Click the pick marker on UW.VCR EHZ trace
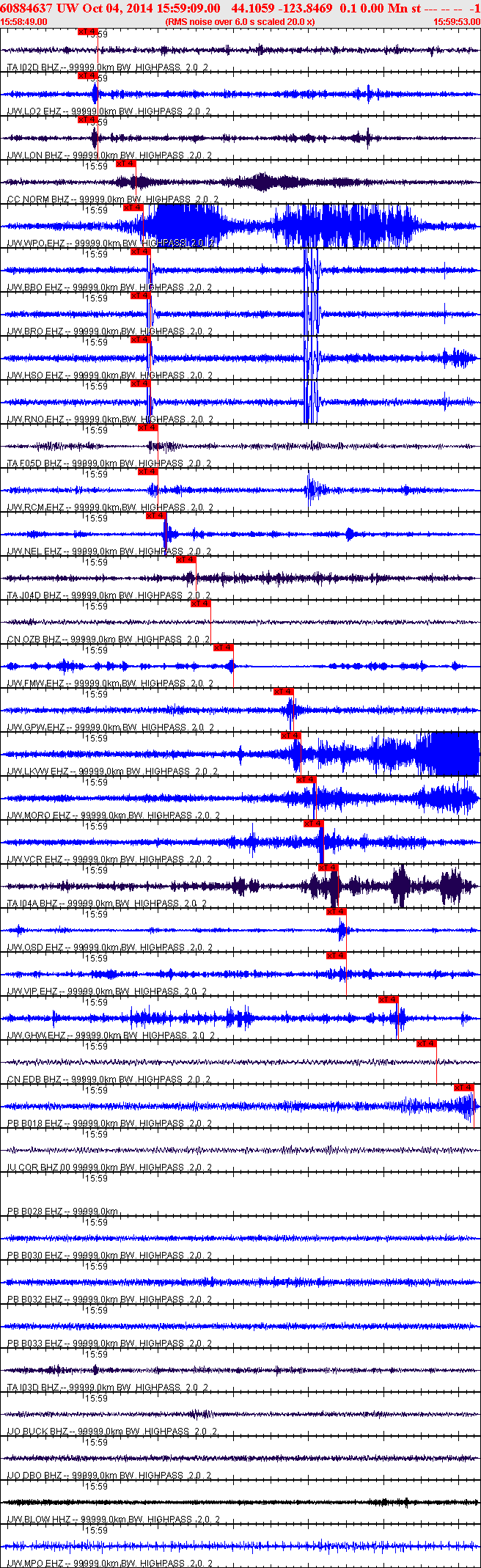 click(x=314, y=824)
